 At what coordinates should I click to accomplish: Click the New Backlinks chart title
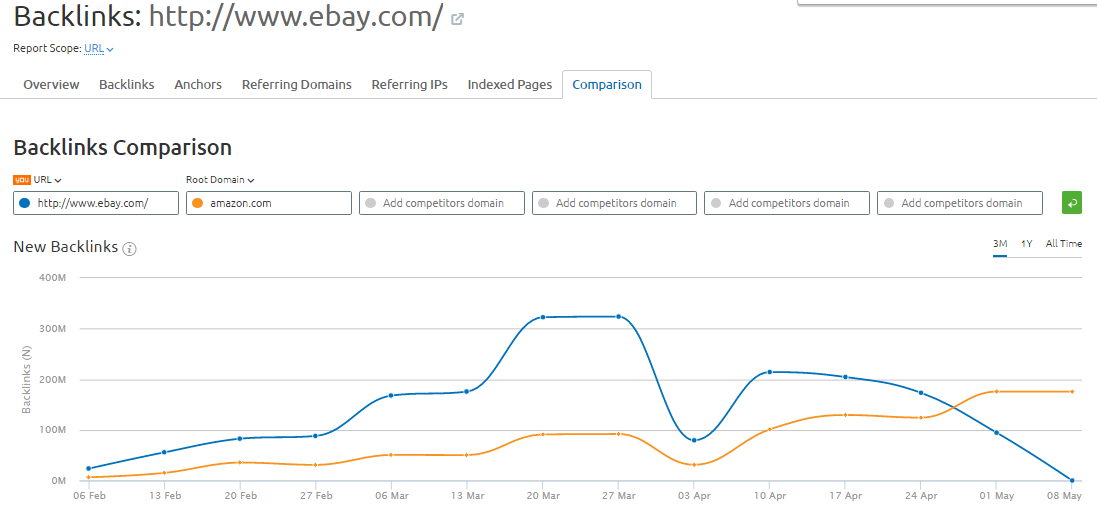[x=66, y=246]
